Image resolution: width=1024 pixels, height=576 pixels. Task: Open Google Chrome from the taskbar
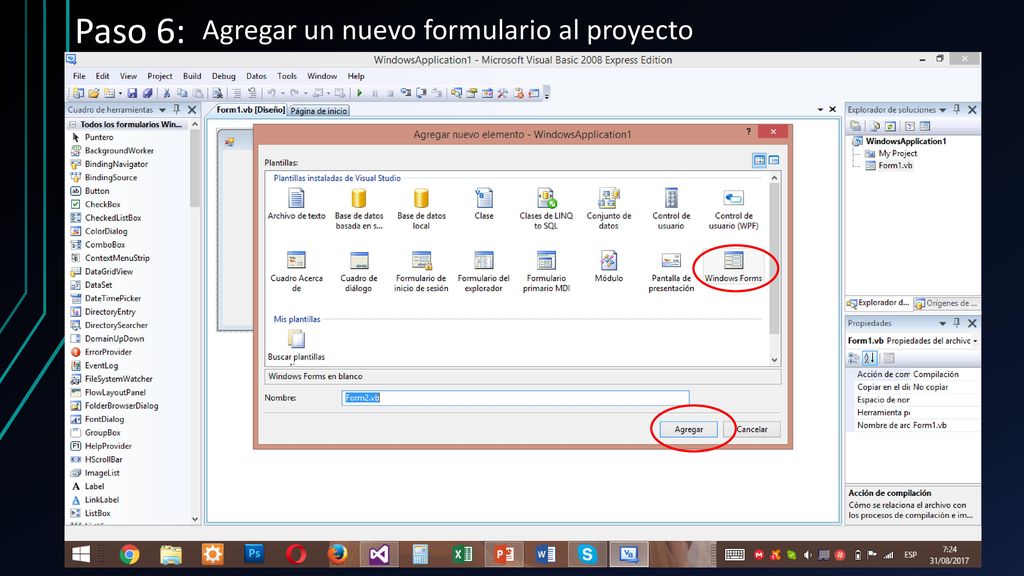click(x=129, y=554)
